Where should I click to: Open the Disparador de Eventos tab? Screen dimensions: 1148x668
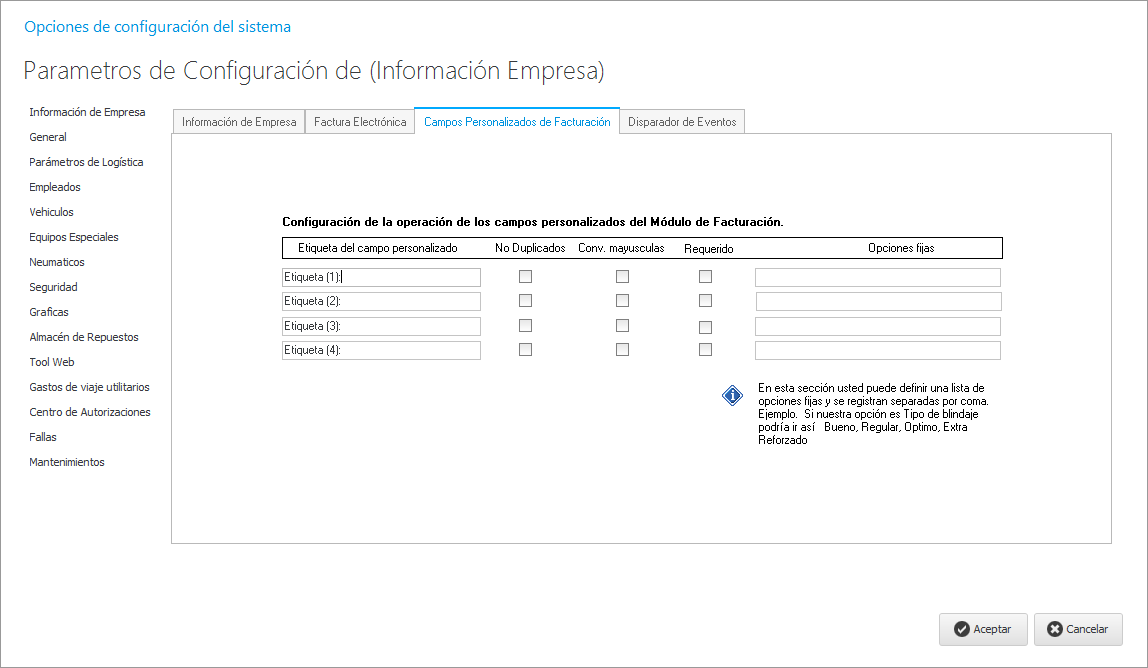(682, 122)
